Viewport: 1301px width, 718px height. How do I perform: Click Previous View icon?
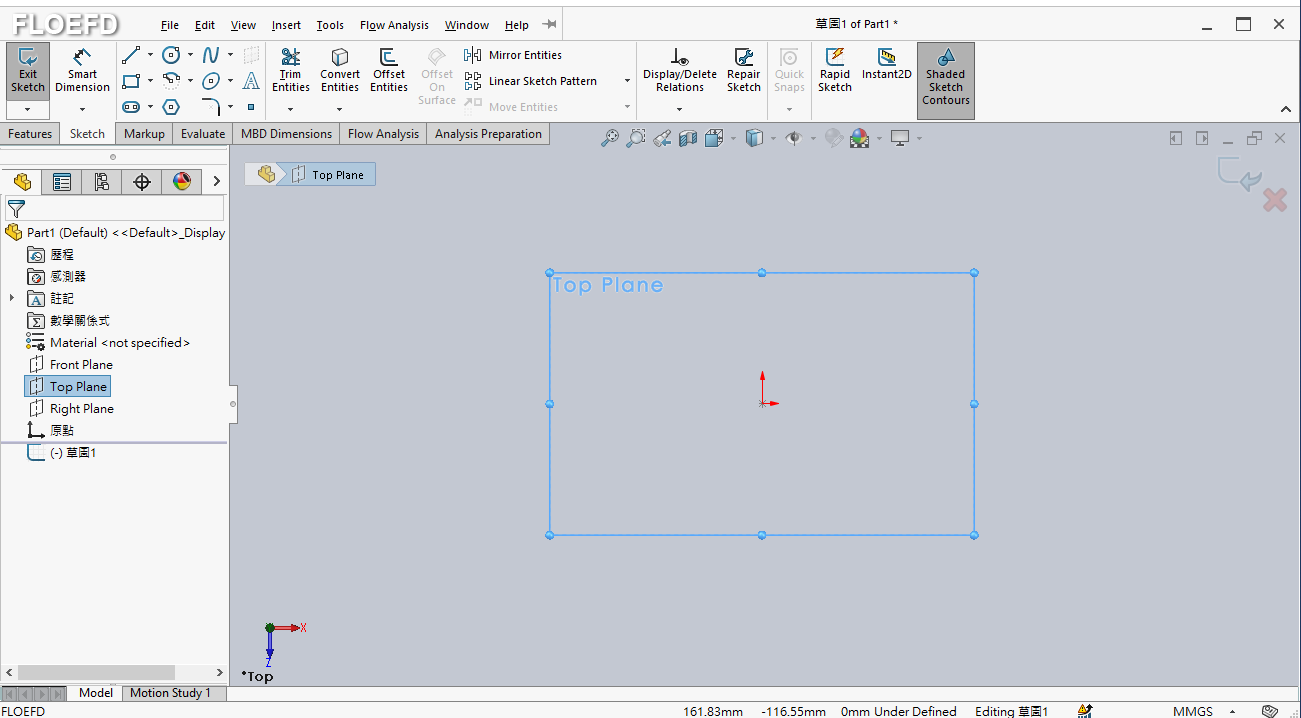(662, 138)
